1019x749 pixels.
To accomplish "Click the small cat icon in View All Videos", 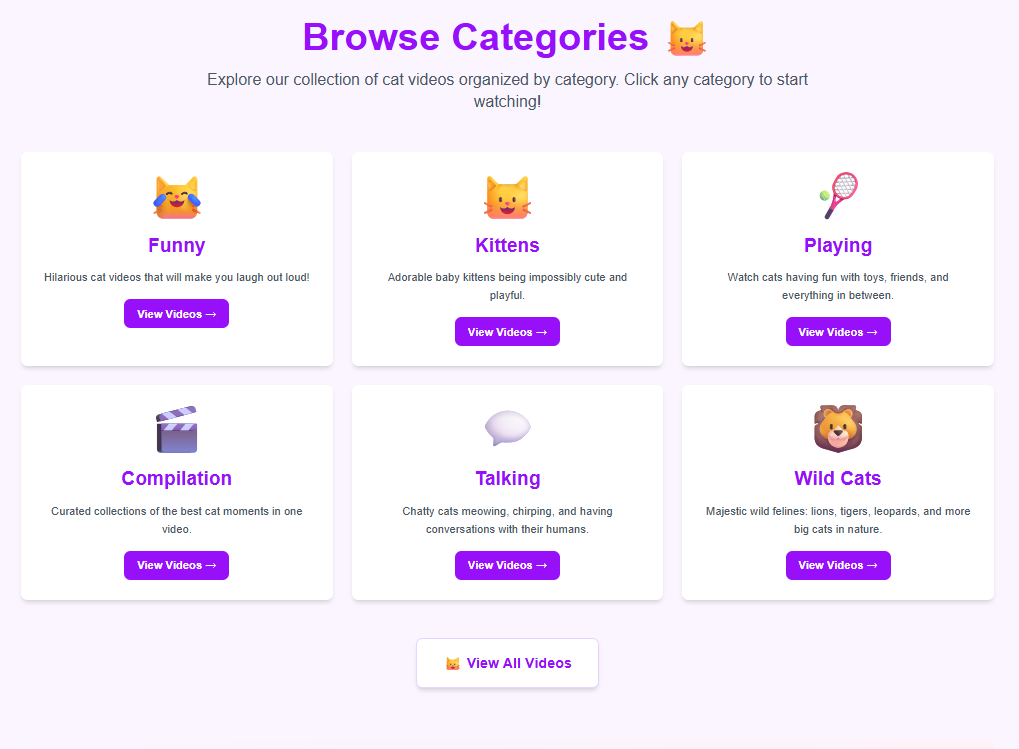I will pos(453,663).
